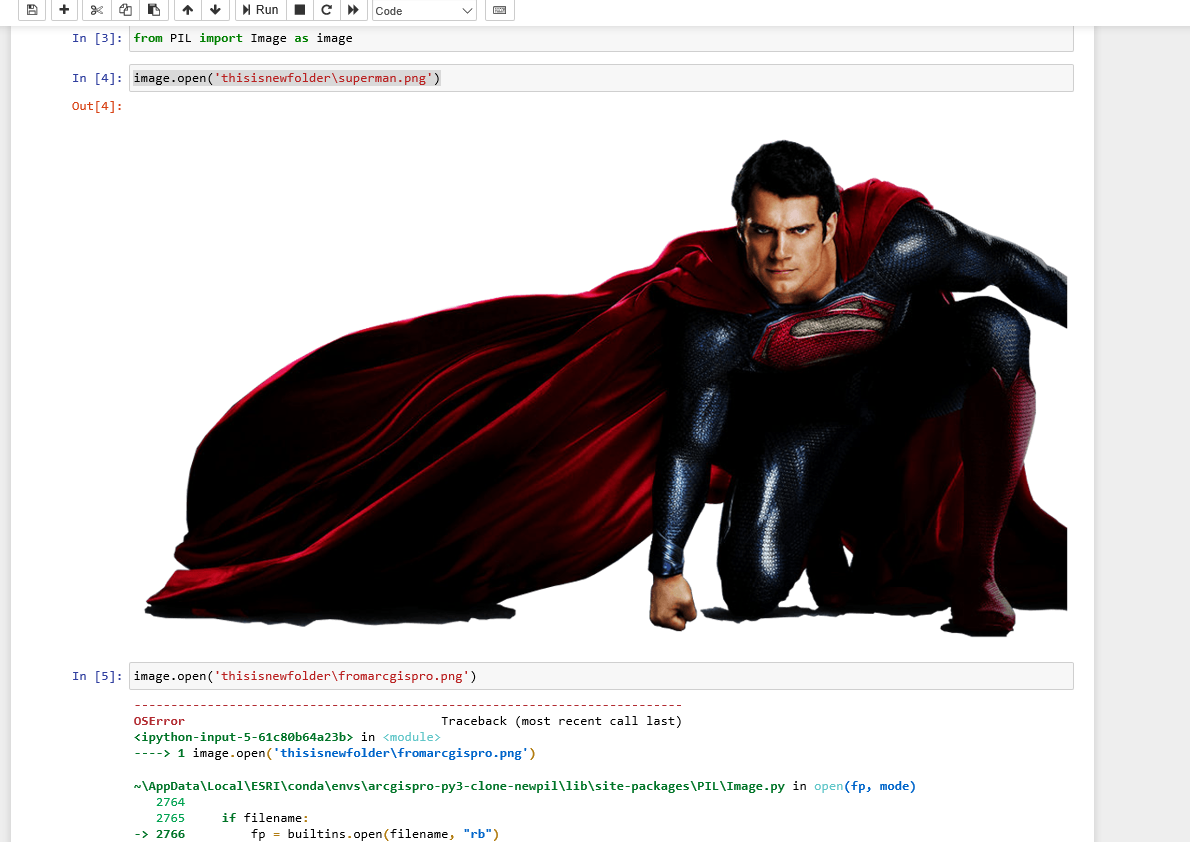
Task: Save the notebook with the floppy disk icon
Action: [32, 10]
